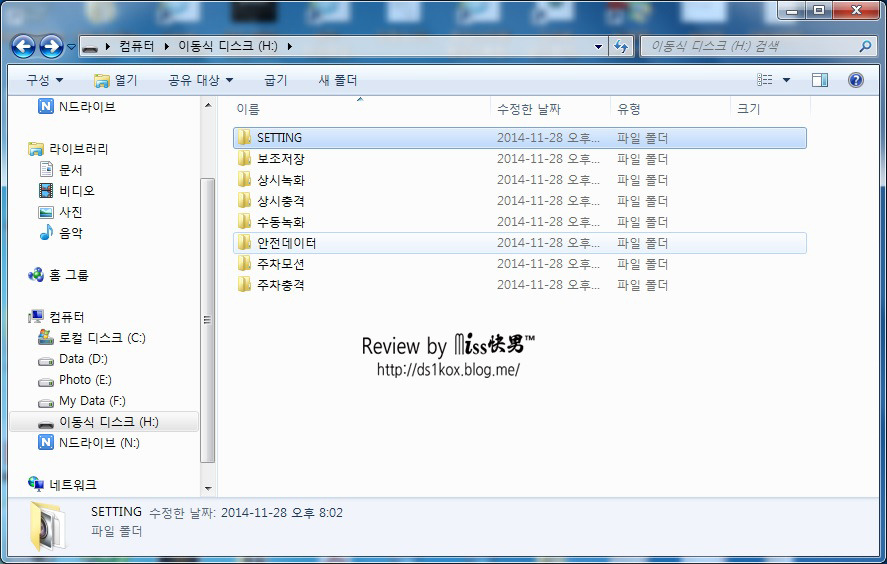Click the drive icon in the address bar
Image resolution: width=887 pixels, height=564 pixels.
(90, 48)
